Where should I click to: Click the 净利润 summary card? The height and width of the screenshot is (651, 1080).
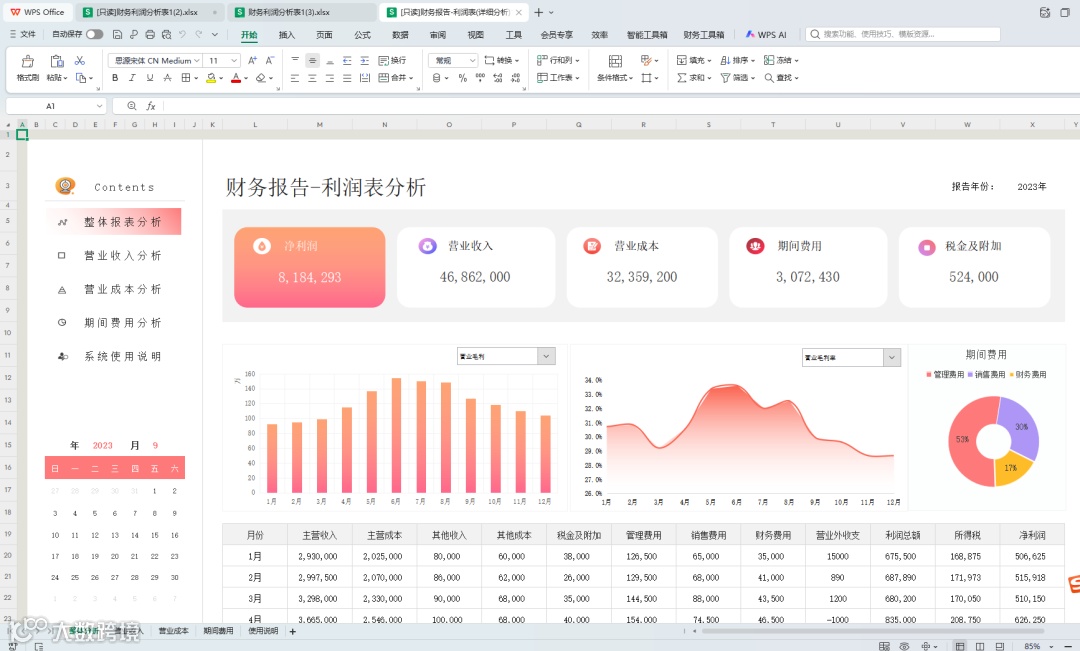[x=309, y=267]
